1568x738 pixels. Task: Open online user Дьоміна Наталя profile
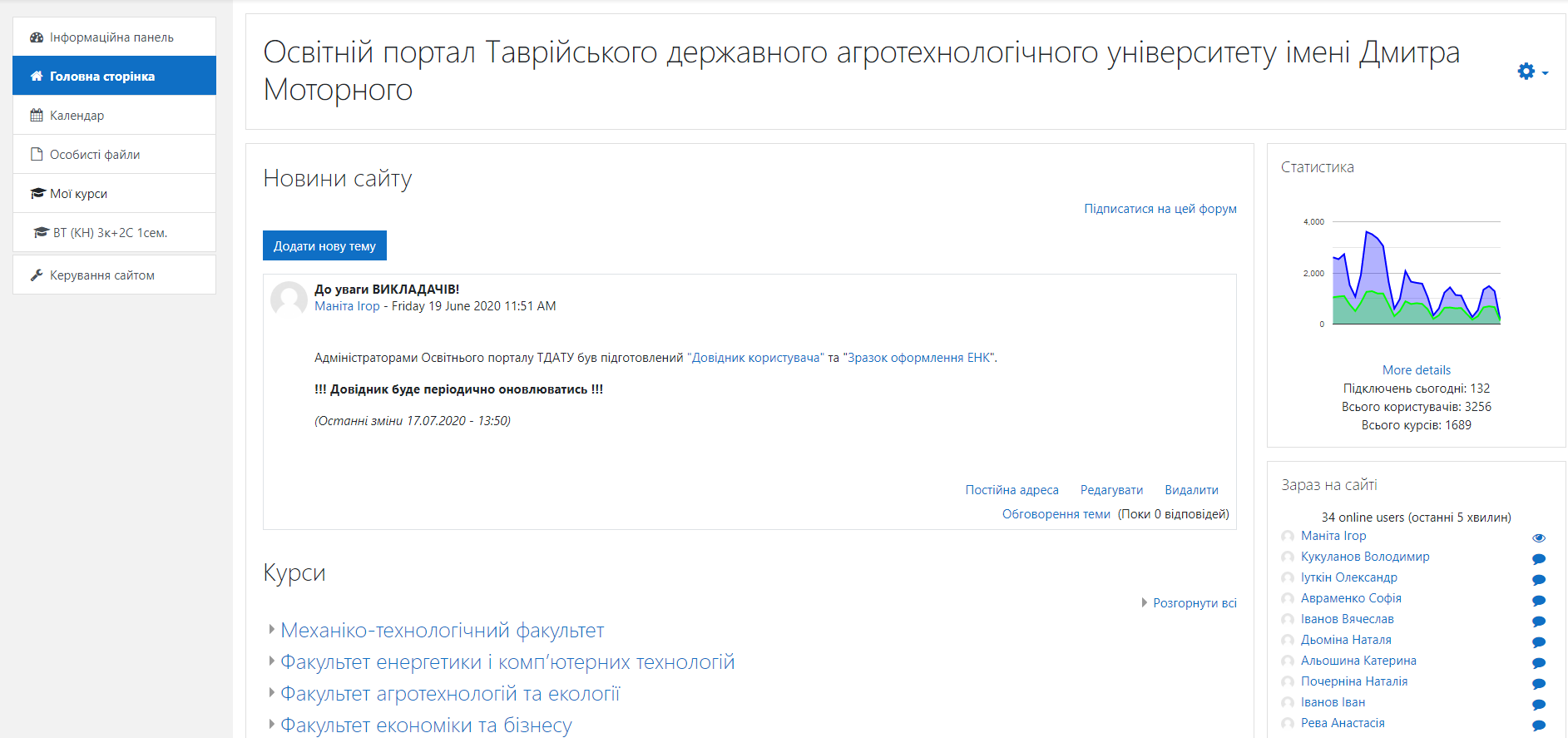pos(1346,640)
